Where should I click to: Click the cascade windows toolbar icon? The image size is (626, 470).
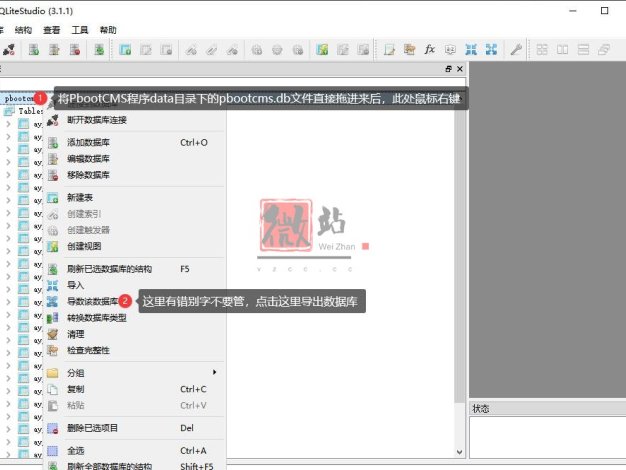coord(604,50)
